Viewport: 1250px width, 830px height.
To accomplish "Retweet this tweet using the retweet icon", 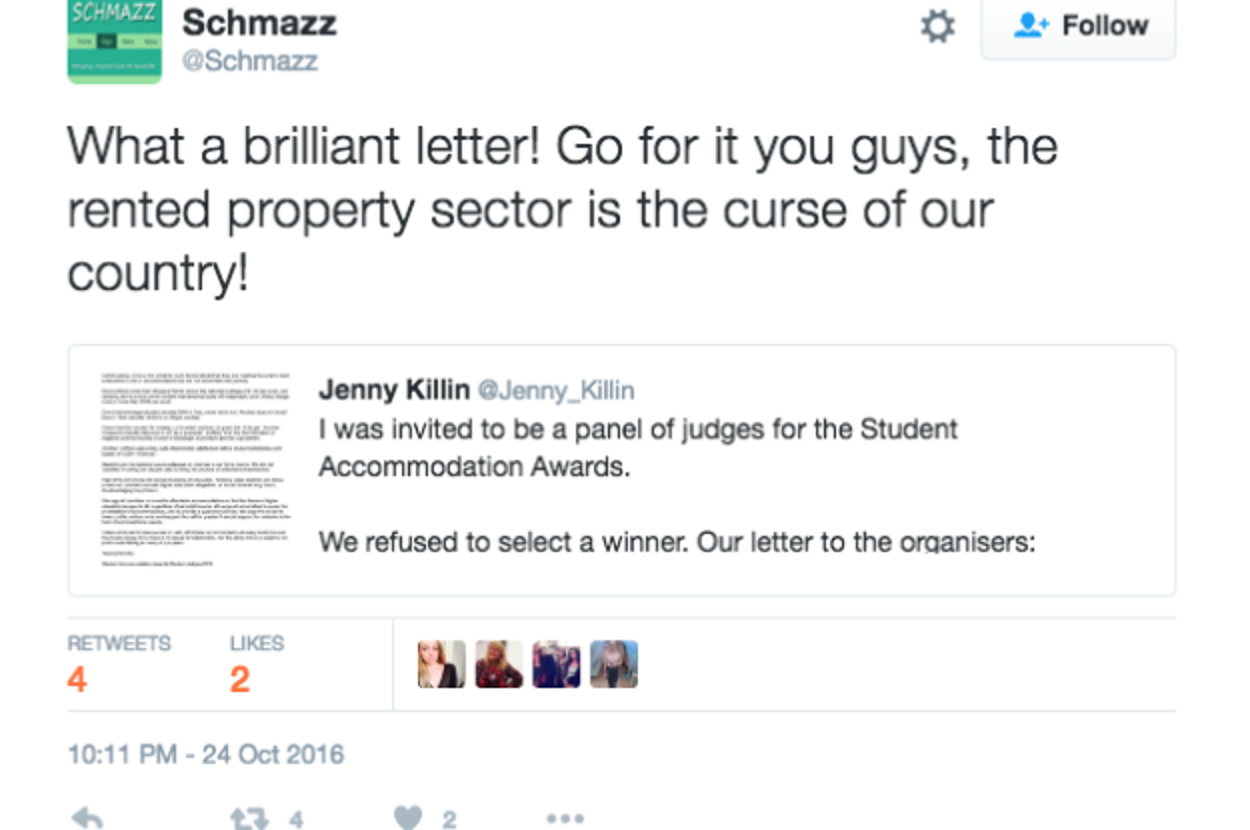I will 249,820.
